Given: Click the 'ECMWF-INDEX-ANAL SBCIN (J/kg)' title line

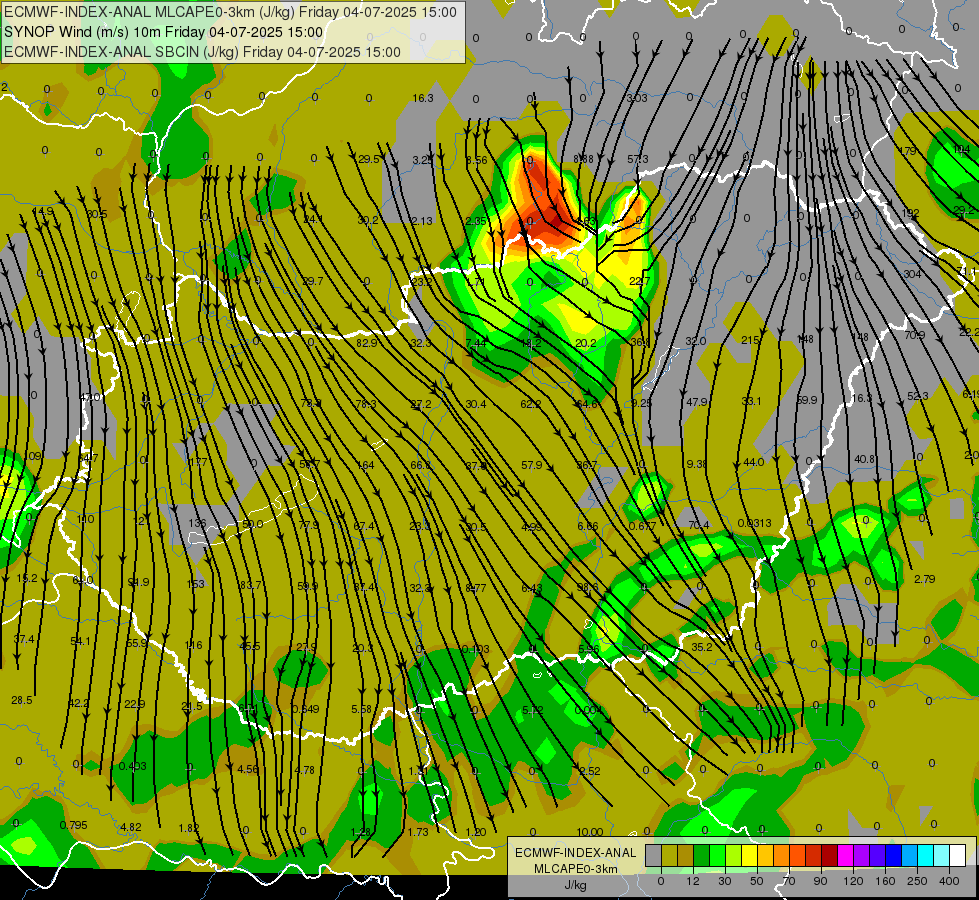Looking at the screenshot, I should 202,52.
